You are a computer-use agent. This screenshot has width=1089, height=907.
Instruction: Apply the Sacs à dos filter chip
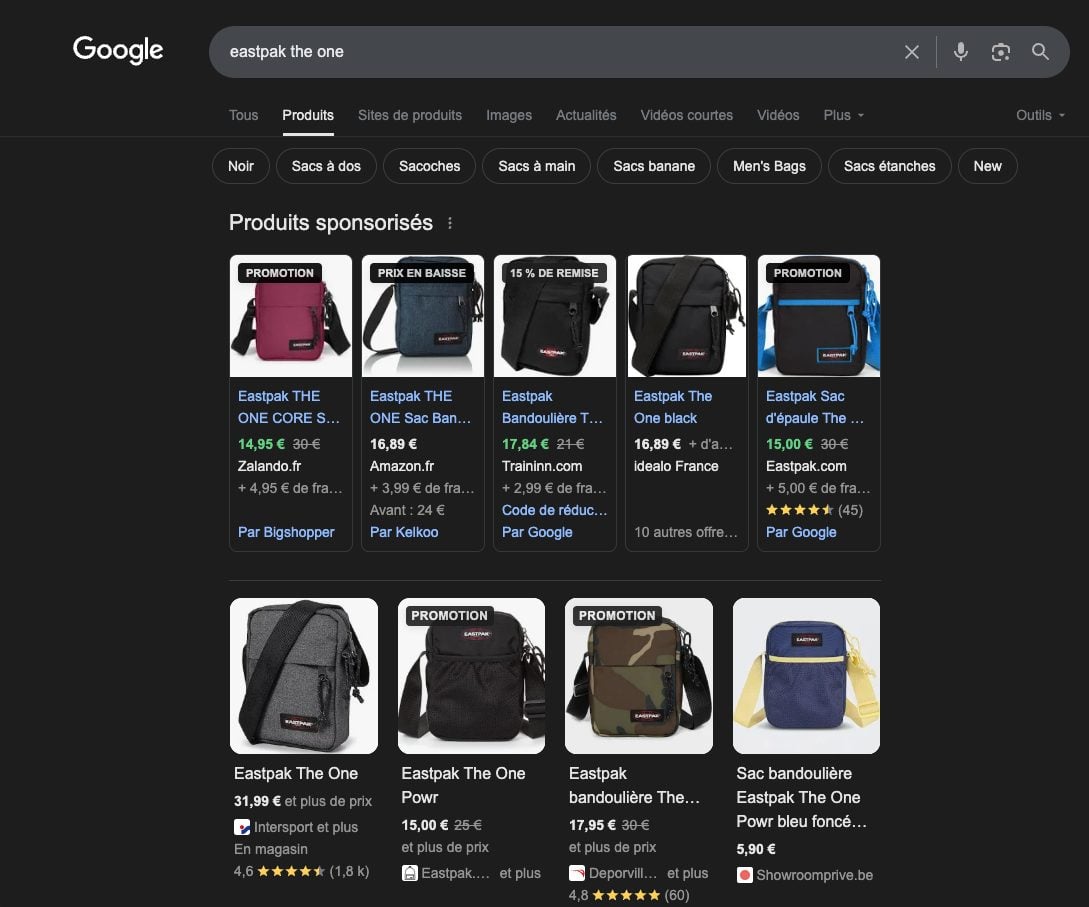tap(326, 166)
